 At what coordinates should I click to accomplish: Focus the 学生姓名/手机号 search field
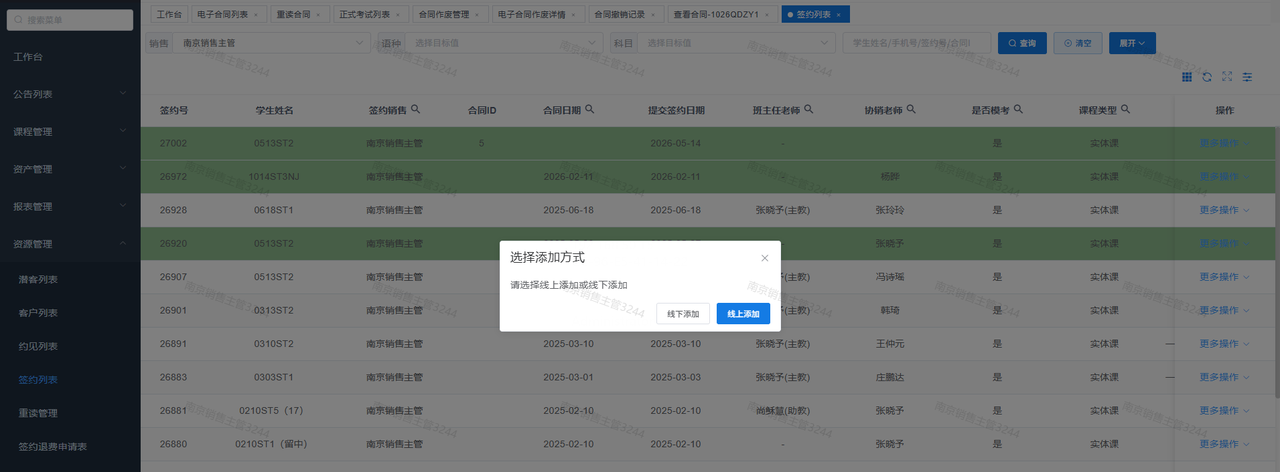click(916, 43)
